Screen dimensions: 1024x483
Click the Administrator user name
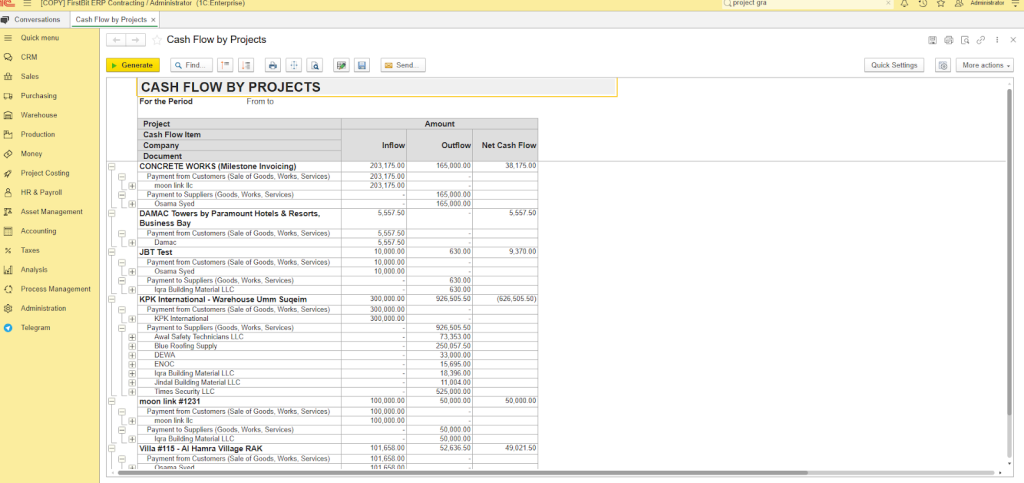pyautogui.click(x=987, y=3)
